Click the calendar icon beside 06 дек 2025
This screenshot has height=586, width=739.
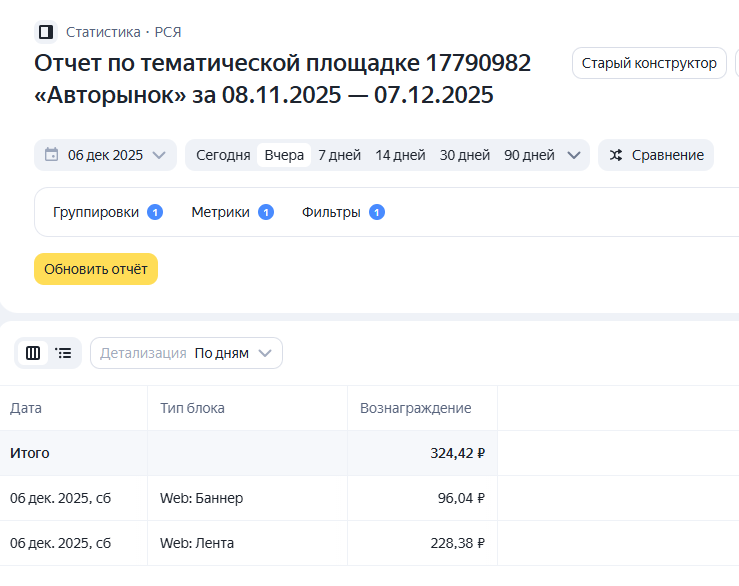(x=52, y=155)
